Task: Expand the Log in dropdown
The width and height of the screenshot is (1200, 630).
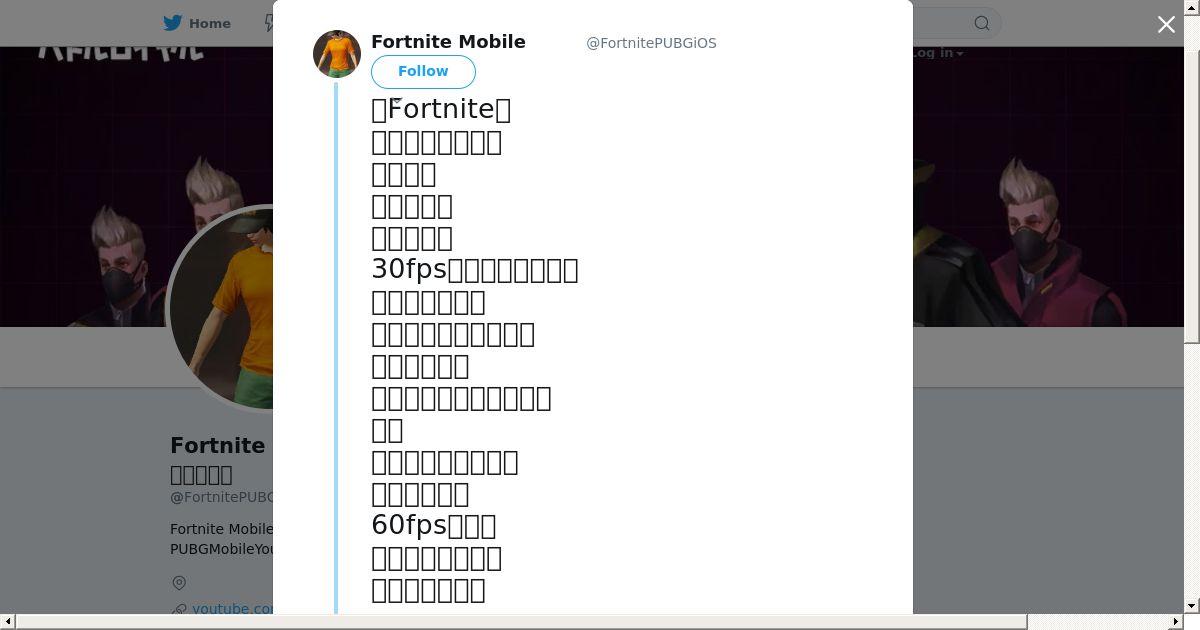Action: pyautogui.click(x=937, y=53)
